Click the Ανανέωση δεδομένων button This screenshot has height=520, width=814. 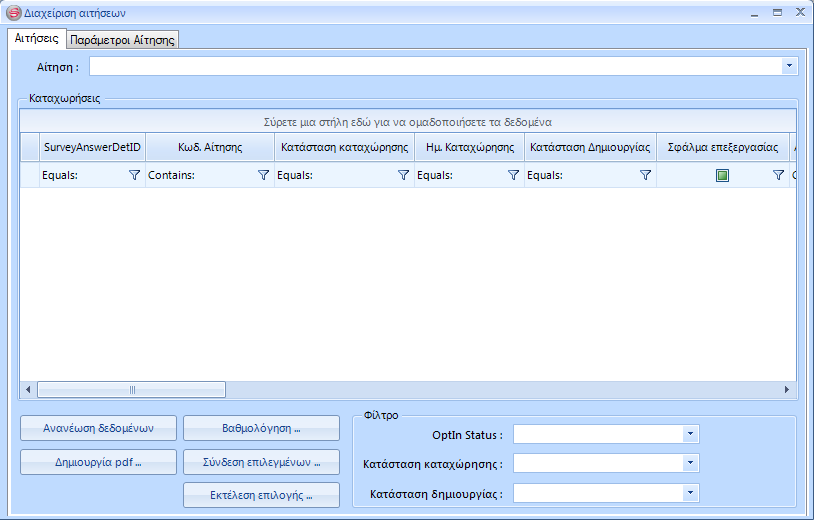[x=98, y=428]
